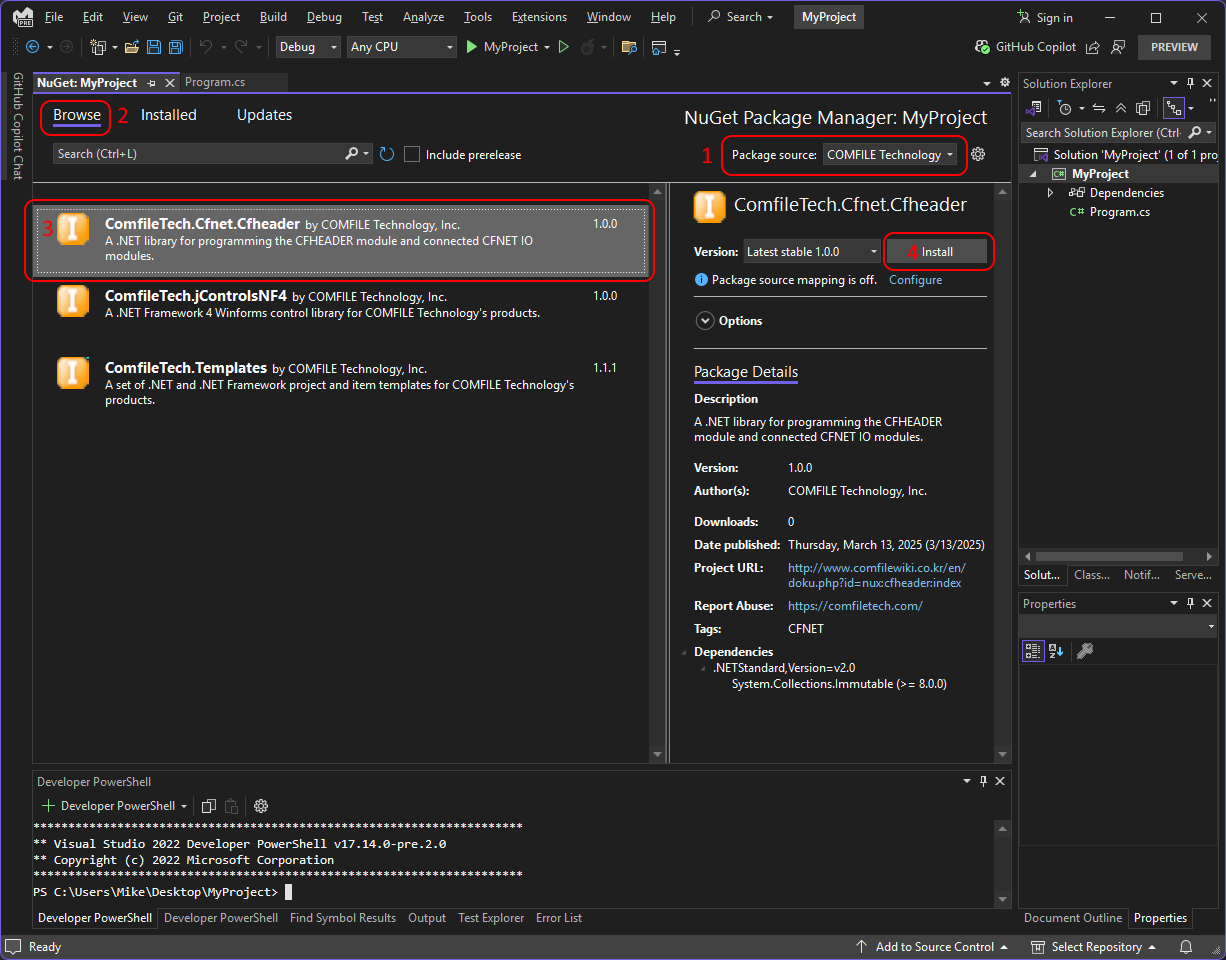Toggle Show All Files in Solution Explorer
Viewport: 1226px width, 960px height.
[1142, 108]
